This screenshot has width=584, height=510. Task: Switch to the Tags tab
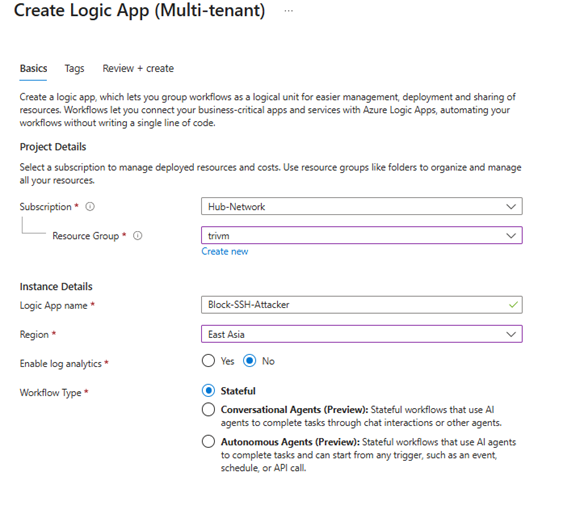coord(74,69)
